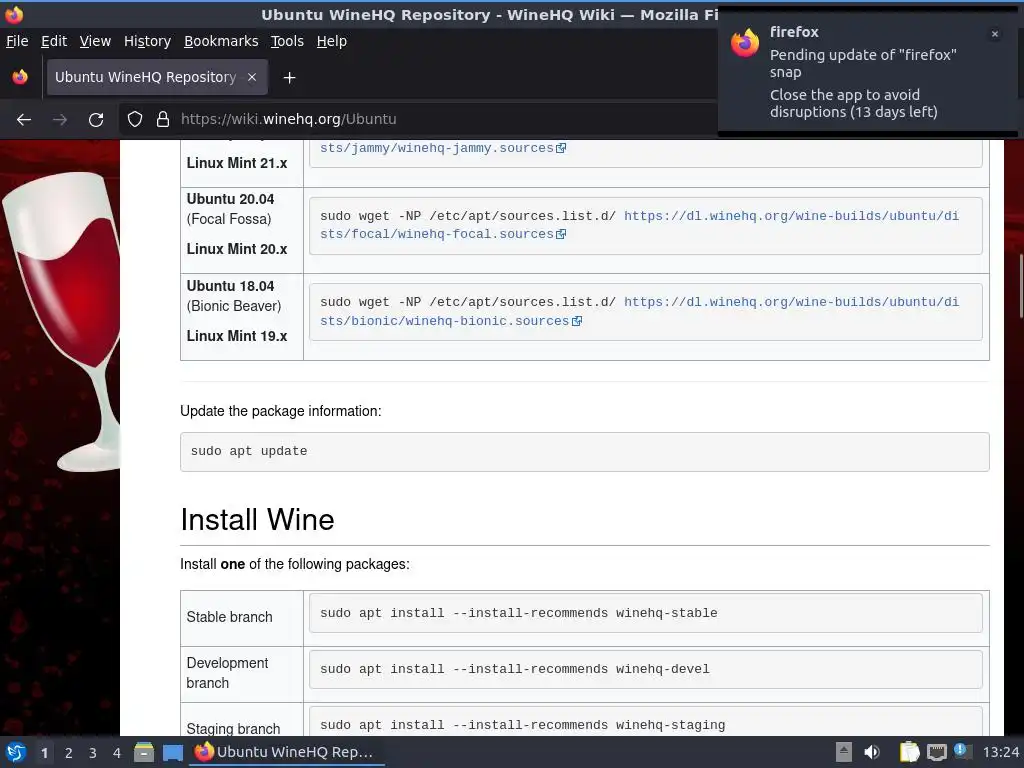
Task: Click the 'Ubuntu 18.04' table cell label
Action: pos(231,286)
